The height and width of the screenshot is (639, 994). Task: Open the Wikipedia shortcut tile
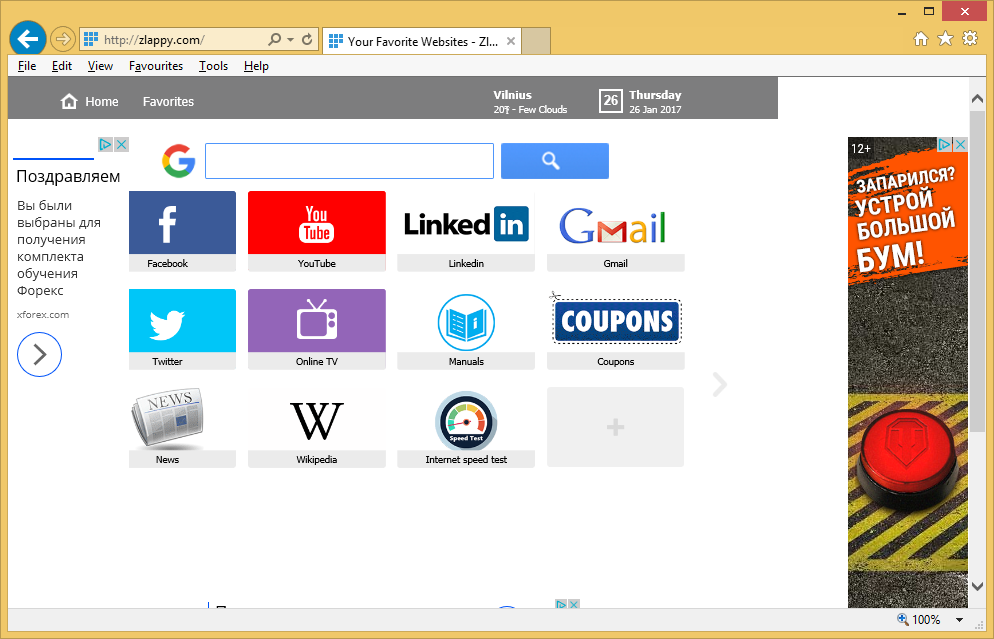coord(316,421)
